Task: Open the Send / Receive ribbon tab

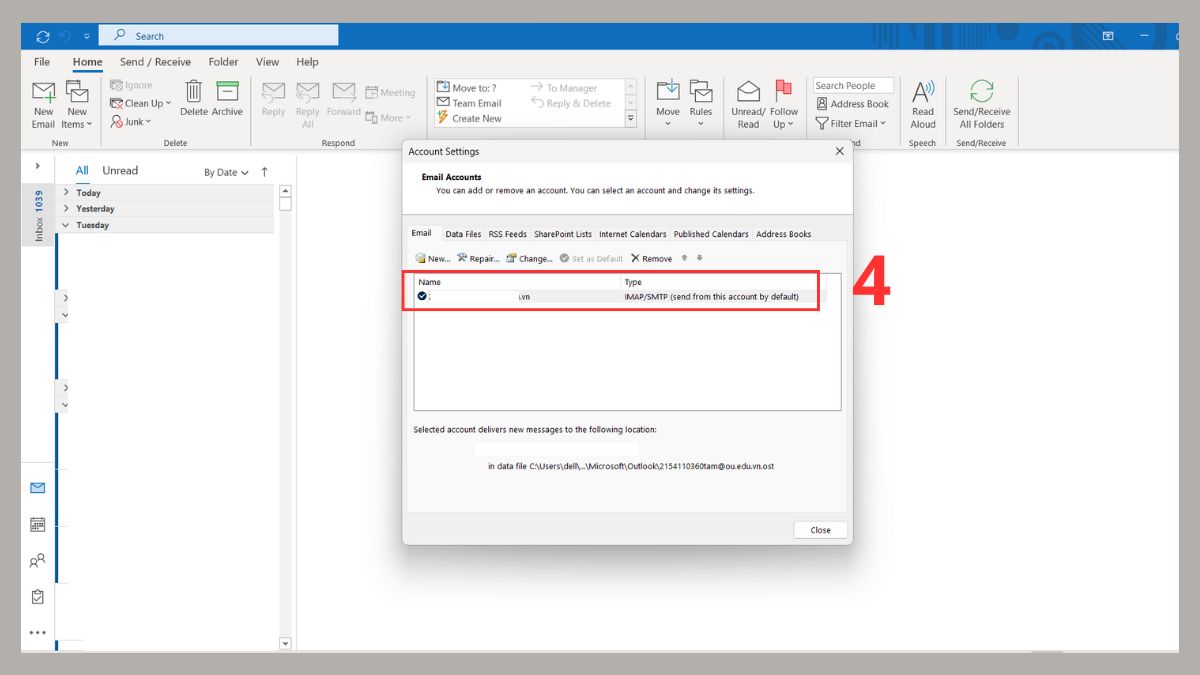Action: tap(155, 61)
